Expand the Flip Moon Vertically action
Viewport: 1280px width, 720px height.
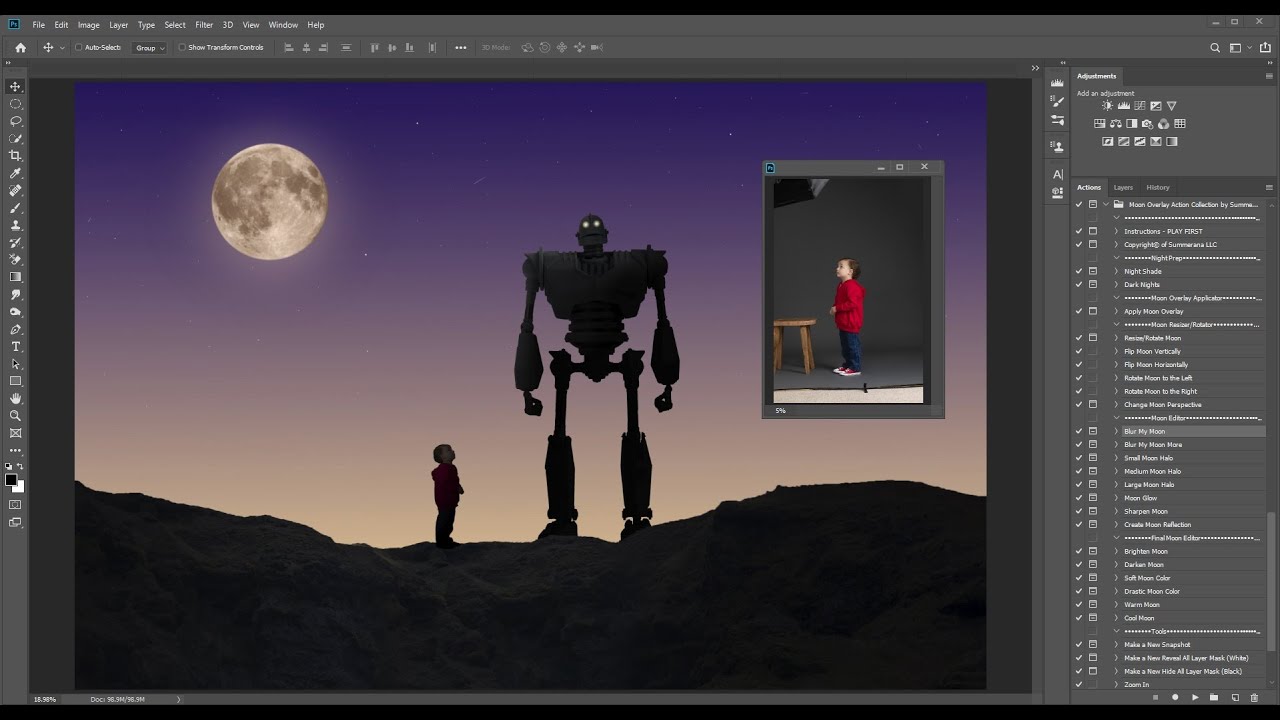pyautogui.click(x=1117, y=351)
